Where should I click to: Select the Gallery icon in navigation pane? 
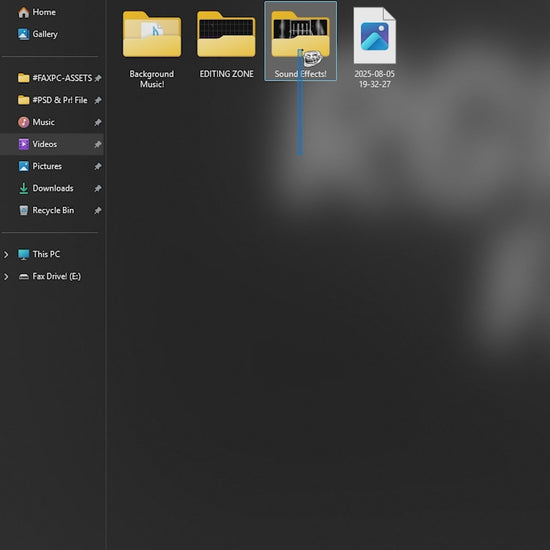(x=24, y=34)
